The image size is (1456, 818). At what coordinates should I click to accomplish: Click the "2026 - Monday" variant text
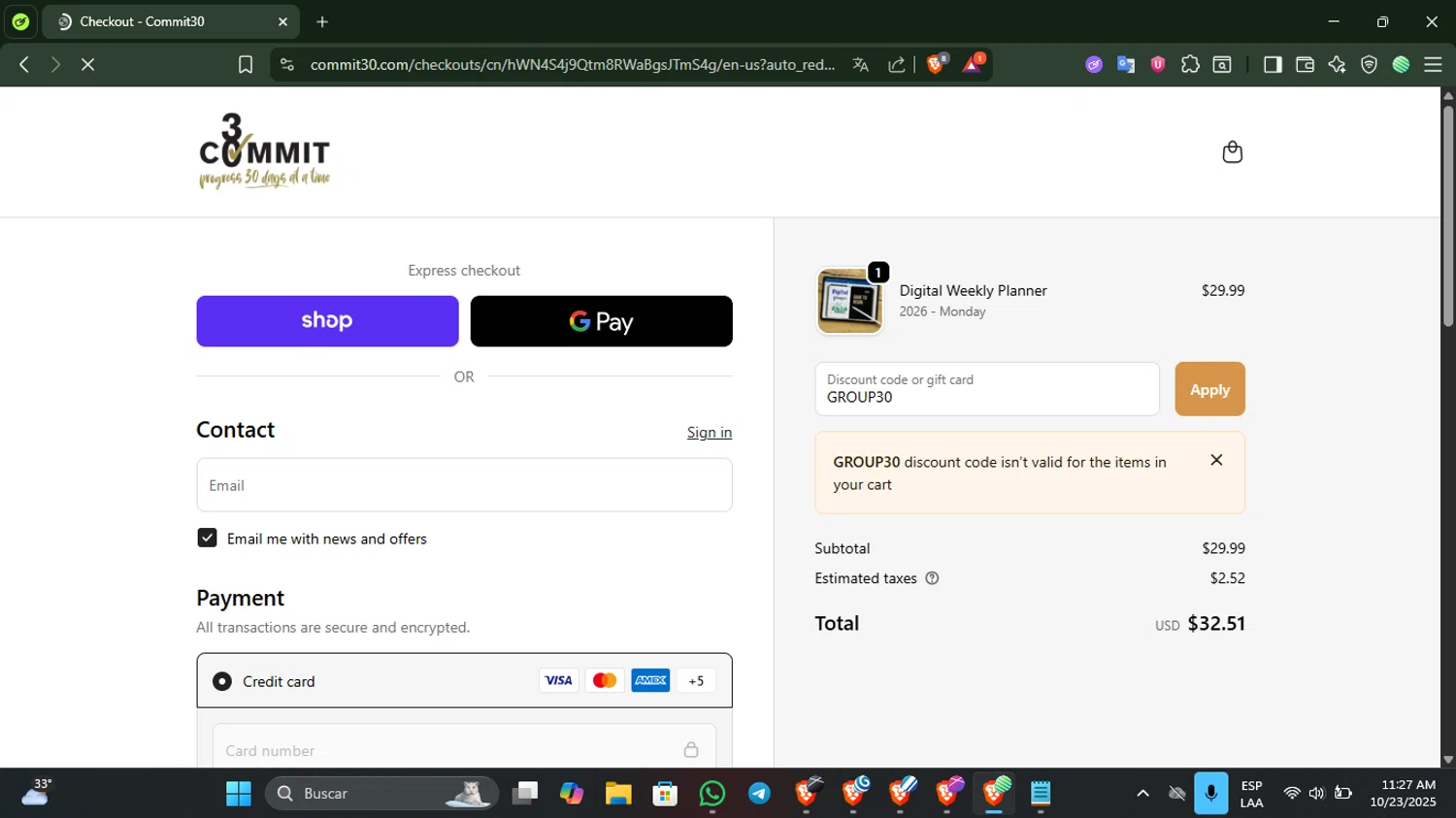943,311
